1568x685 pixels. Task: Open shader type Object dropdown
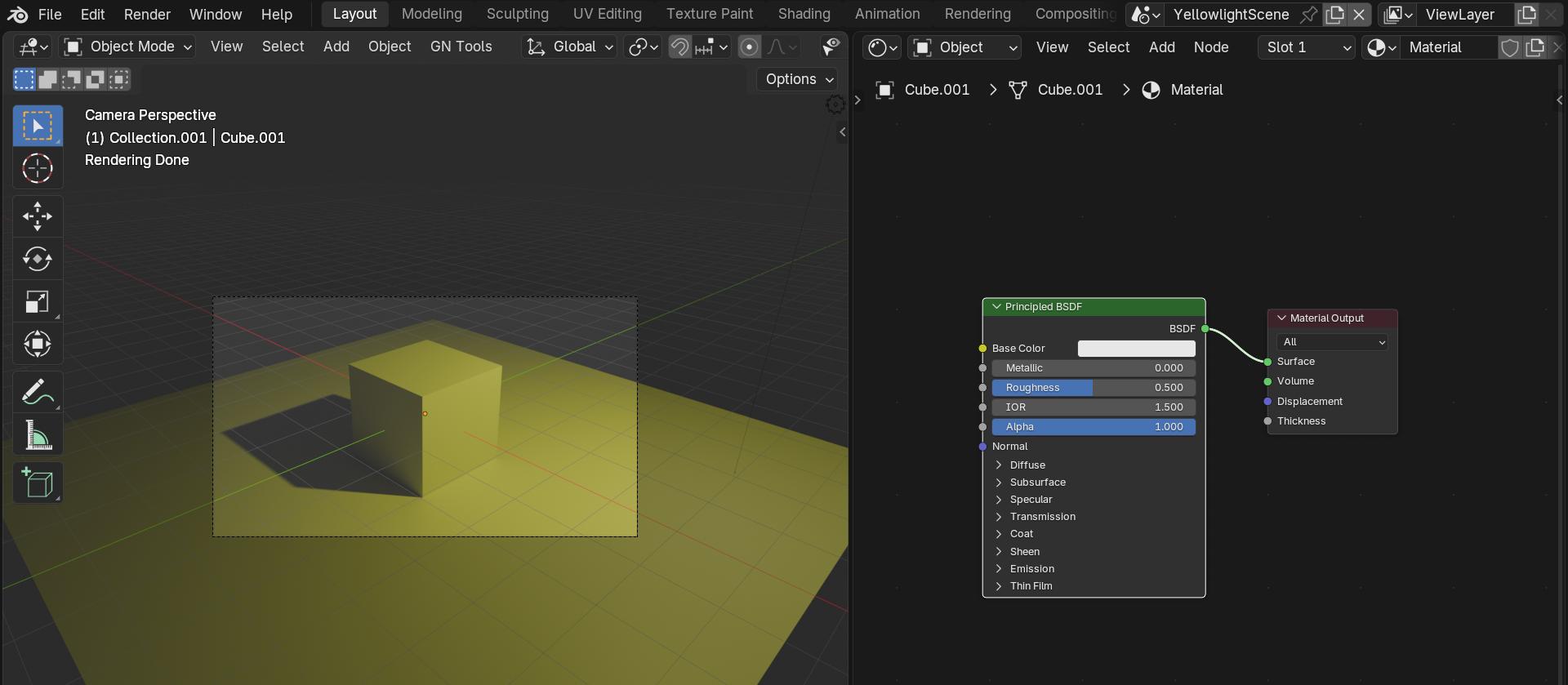point(964,47)
